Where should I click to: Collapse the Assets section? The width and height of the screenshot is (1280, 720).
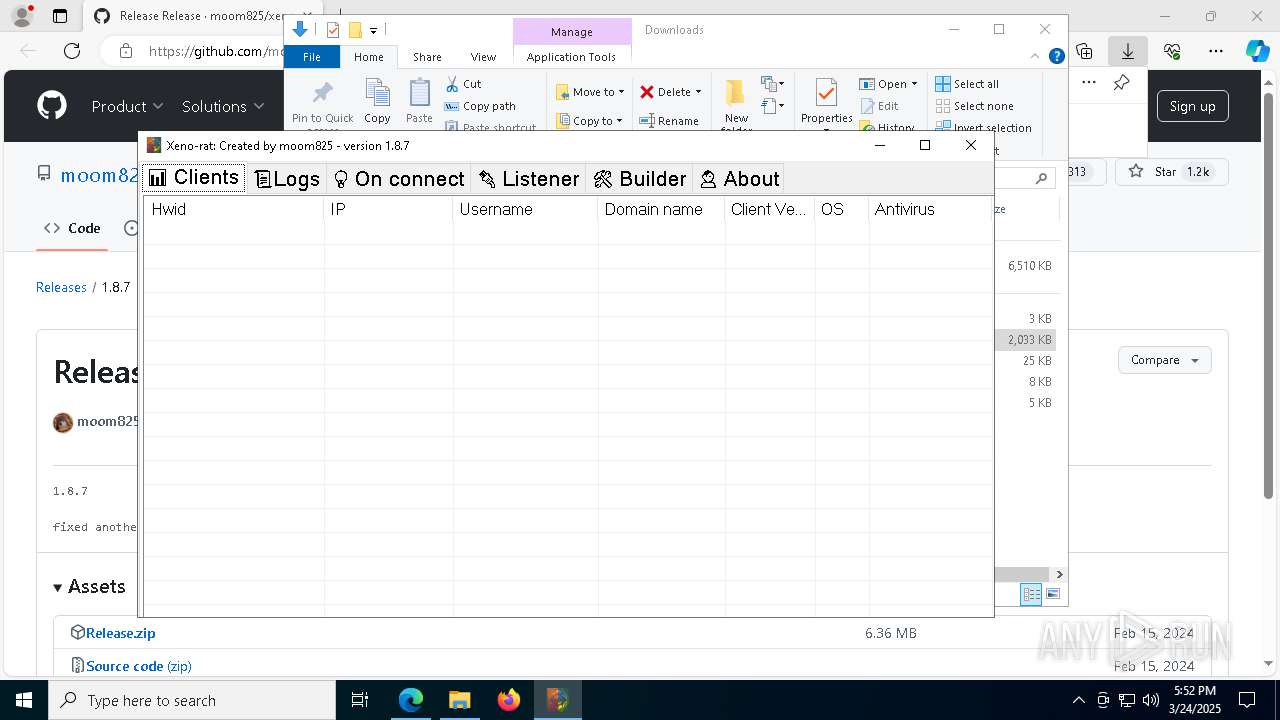pyautogui.click(x=89, y=587)
